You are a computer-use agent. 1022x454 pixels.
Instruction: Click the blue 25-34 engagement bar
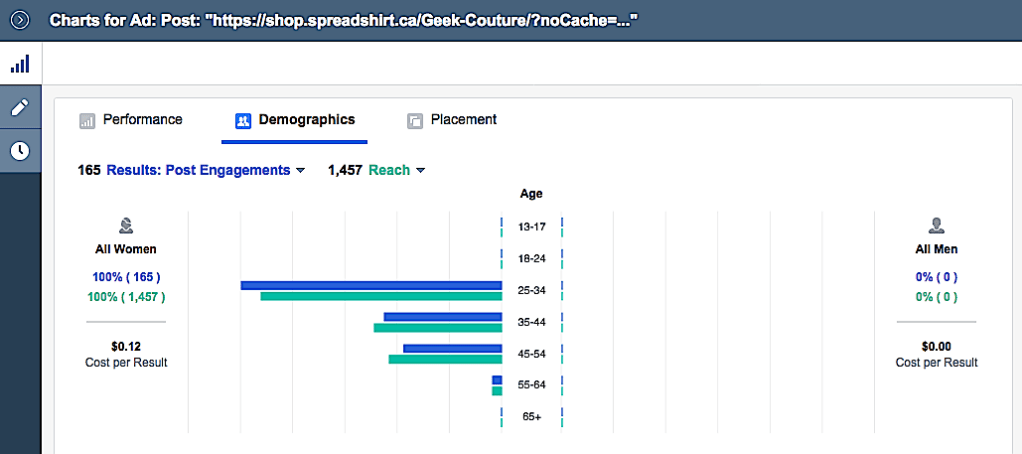(370, 285)
